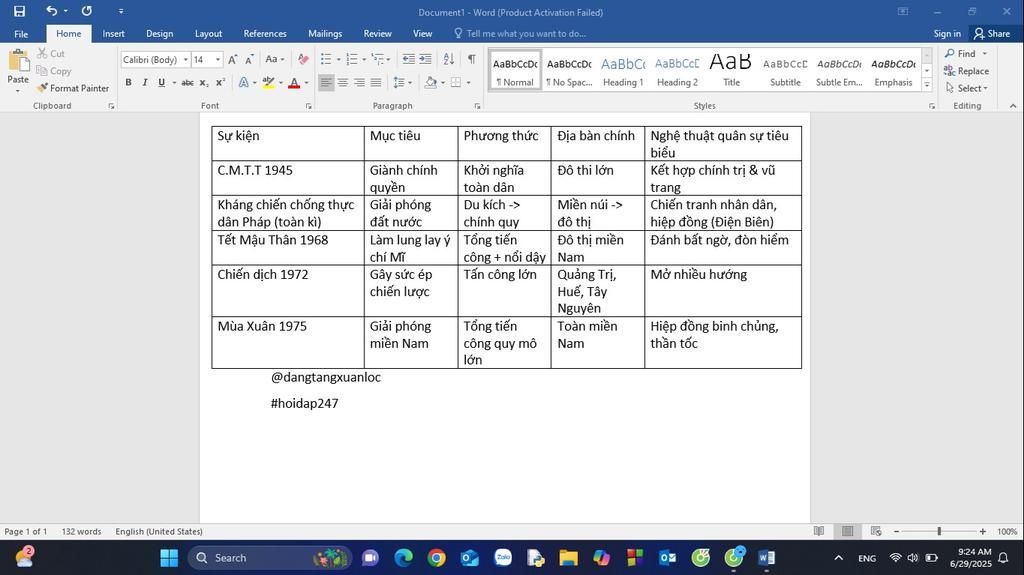Viewport: 1024px width, 575px height.
Task: Toggle strikethrough formatting
Action: 187,83
